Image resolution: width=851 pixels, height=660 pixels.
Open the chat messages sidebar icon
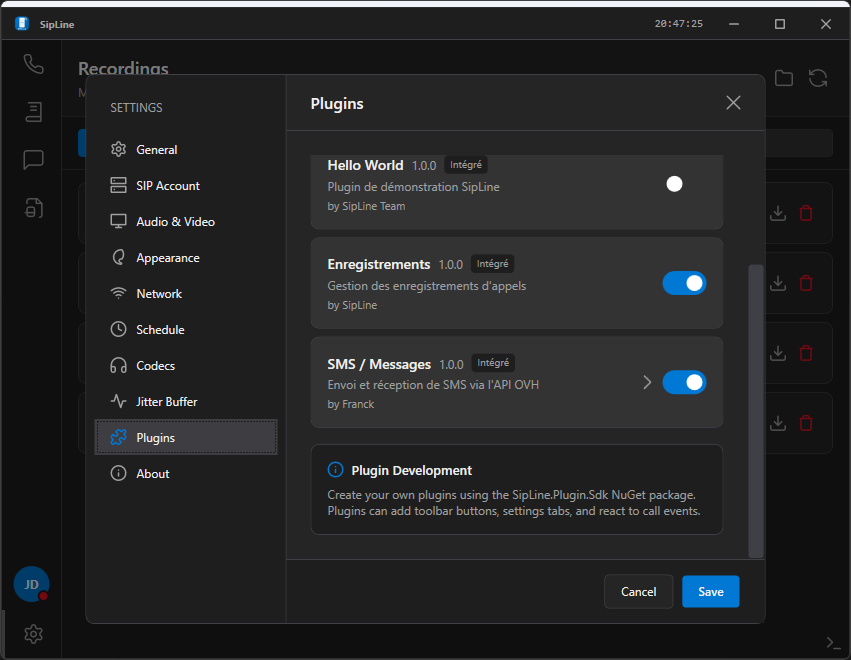click(x=33, y=159)
